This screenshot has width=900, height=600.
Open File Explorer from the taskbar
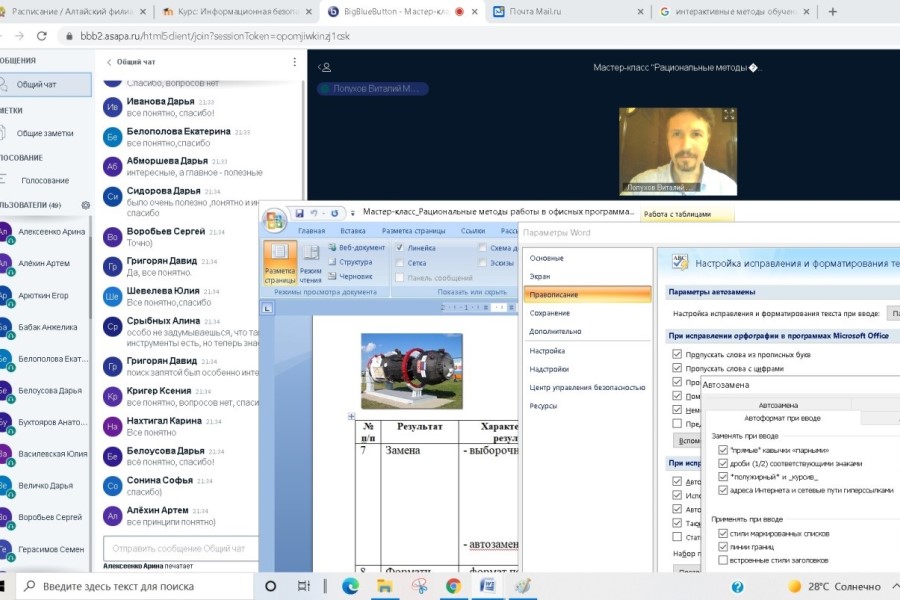pos(385,586)
